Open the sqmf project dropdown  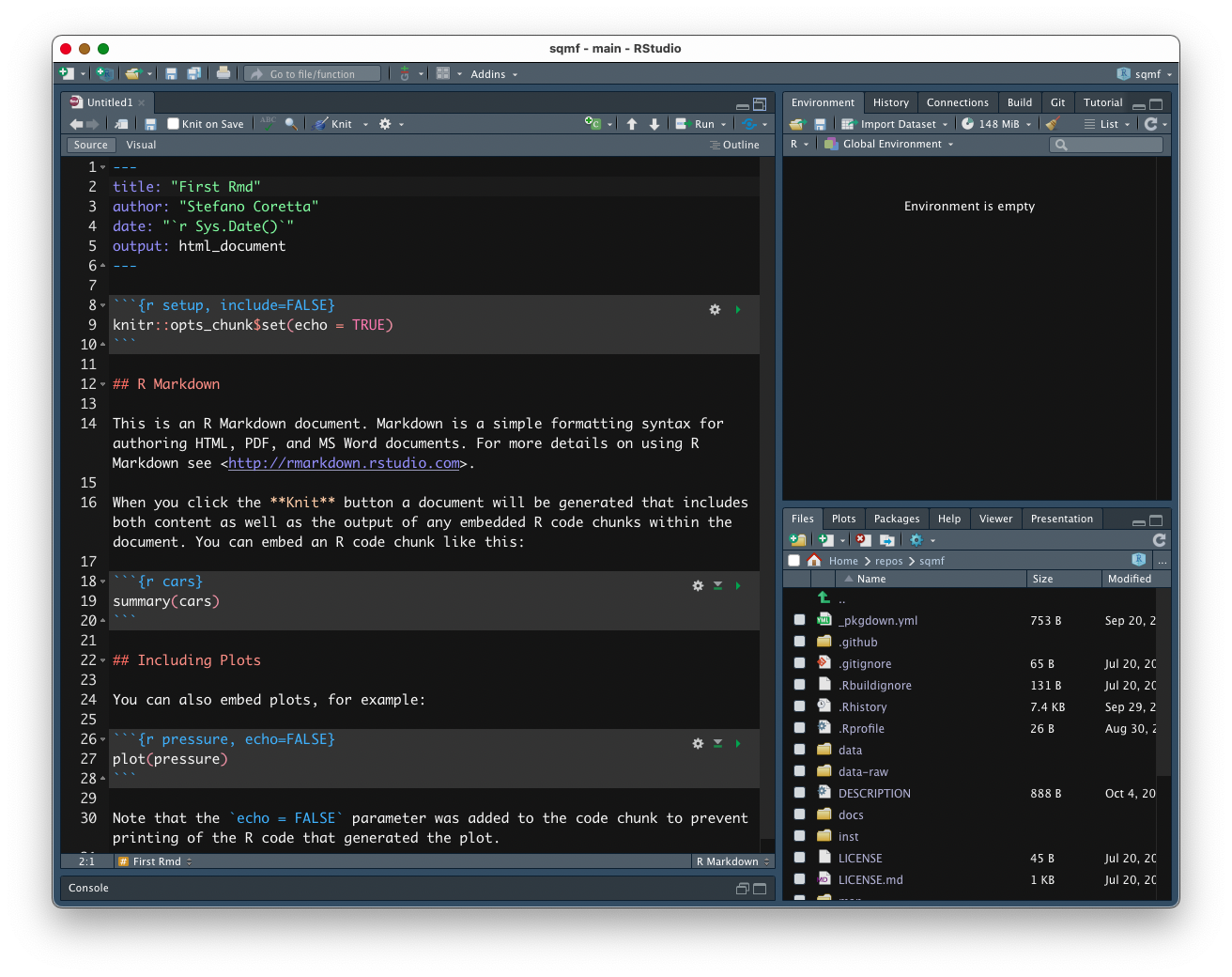1145,74
